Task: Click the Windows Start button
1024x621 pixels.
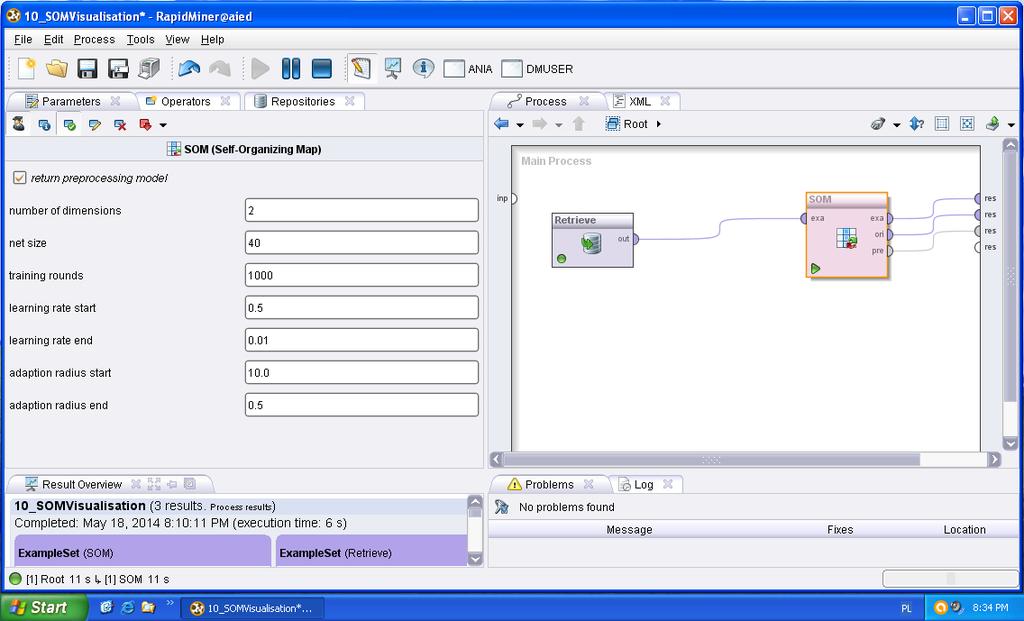Action: 43,607
